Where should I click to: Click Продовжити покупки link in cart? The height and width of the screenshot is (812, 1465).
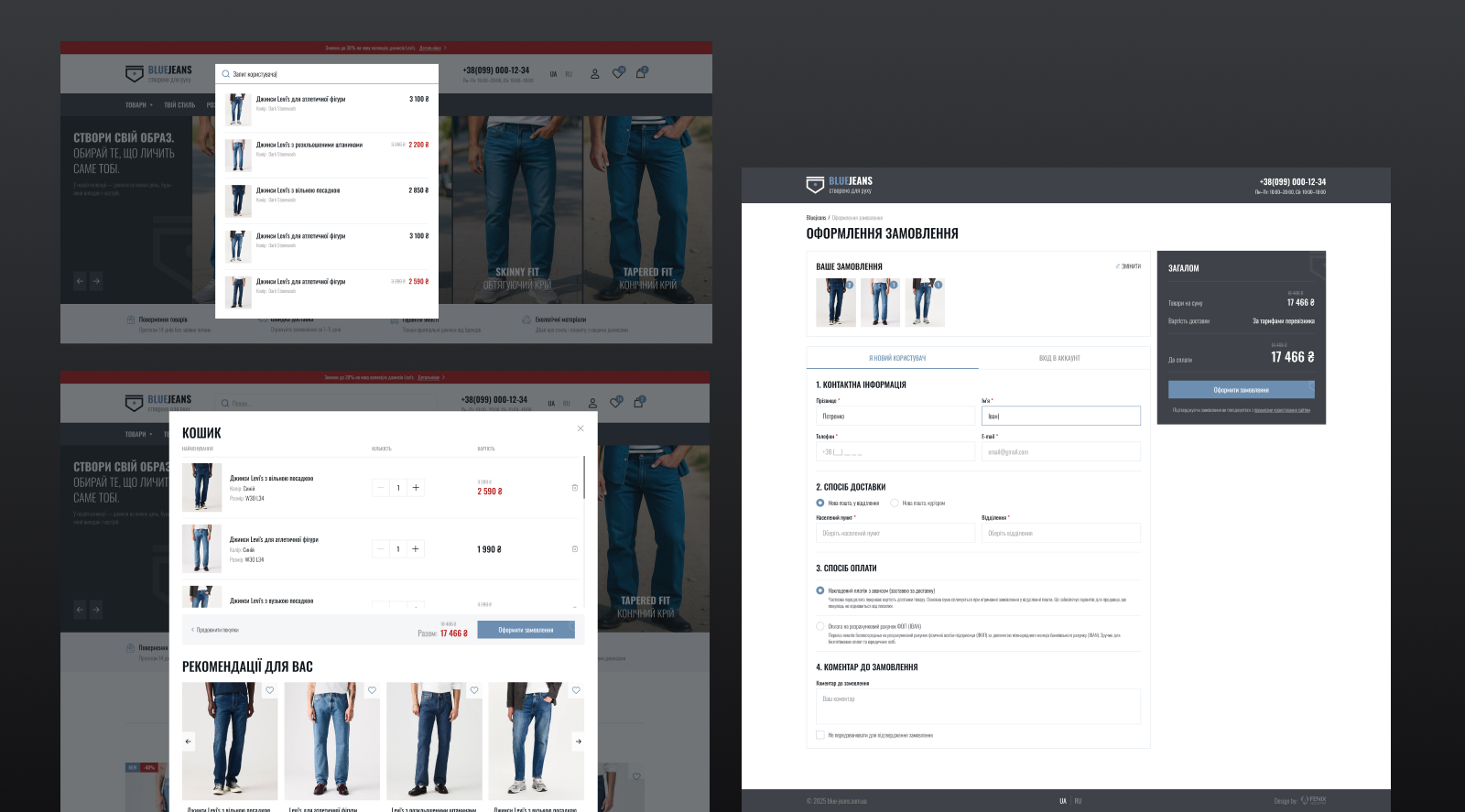click(x=215, y=630)
